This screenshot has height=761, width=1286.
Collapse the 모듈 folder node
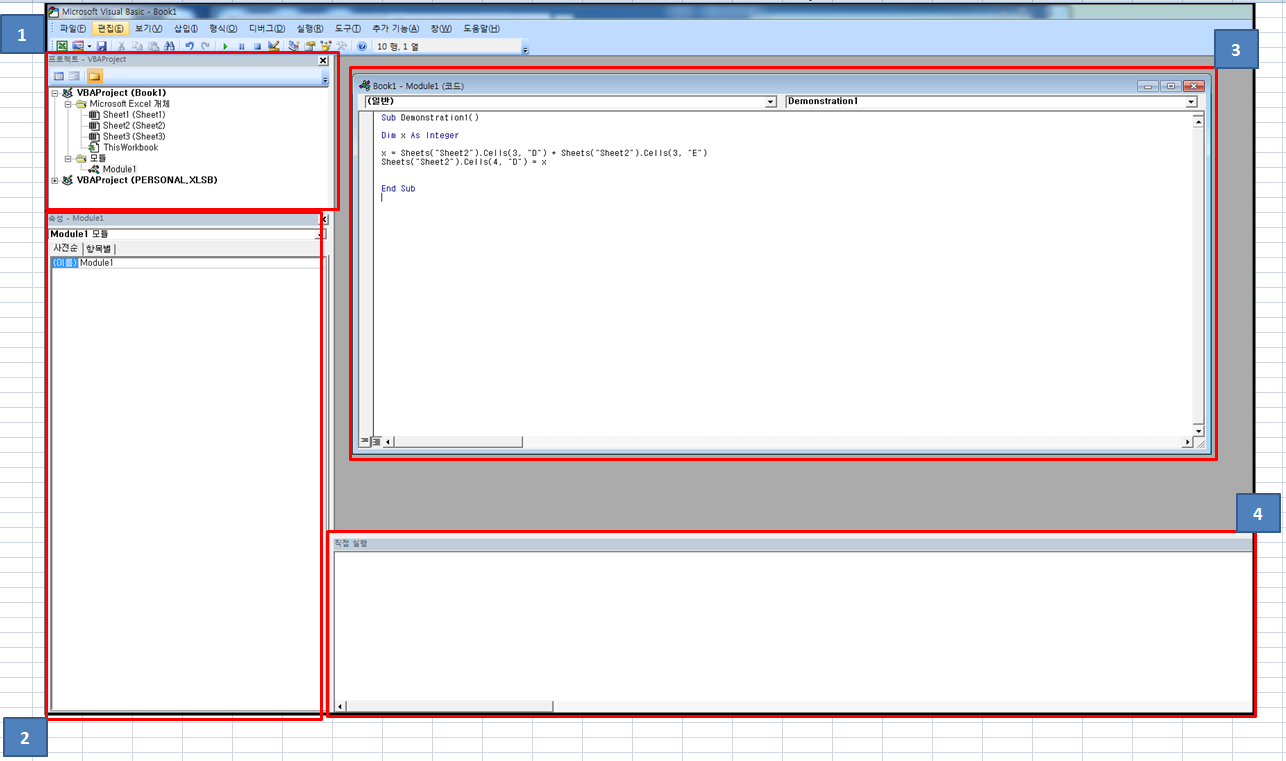point(68,158)
